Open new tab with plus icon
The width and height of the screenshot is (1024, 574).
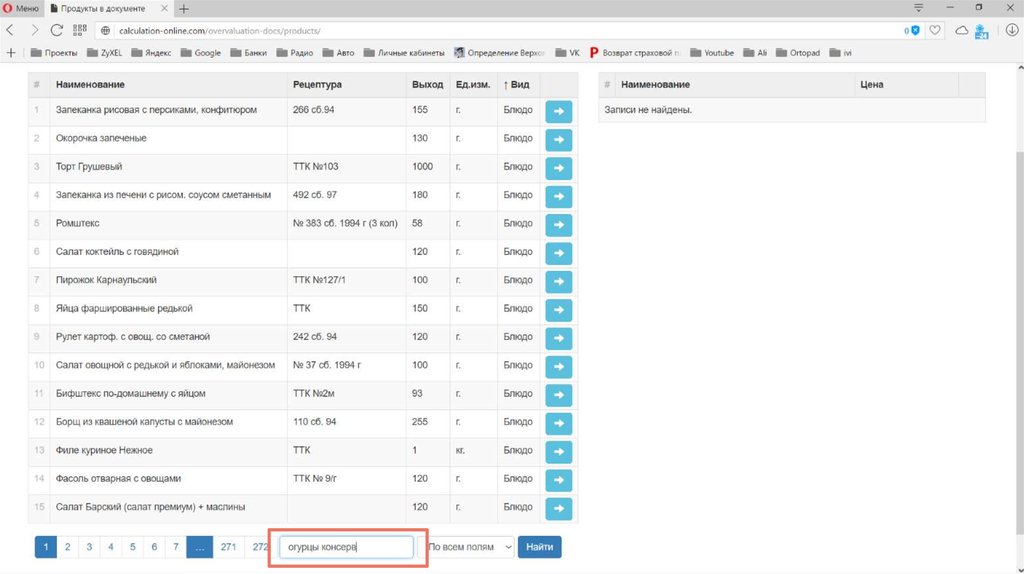click(x=184, y=8)
